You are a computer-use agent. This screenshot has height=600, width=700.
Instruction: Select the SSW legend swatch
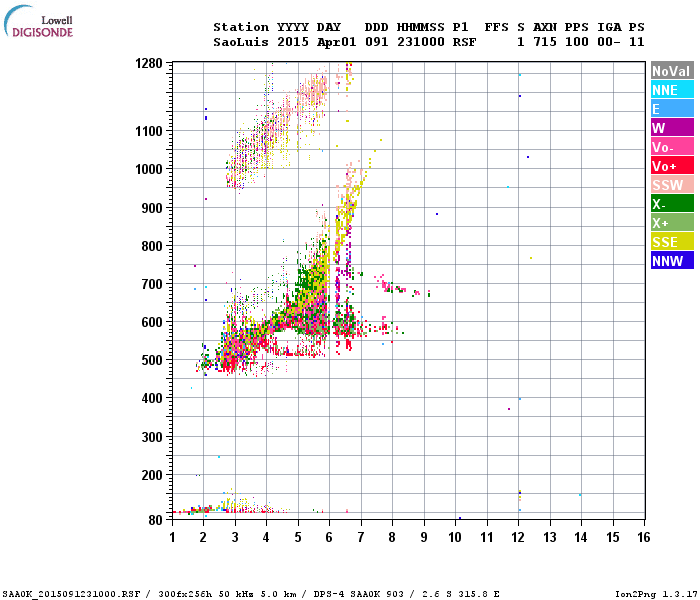tap(672, 184)
